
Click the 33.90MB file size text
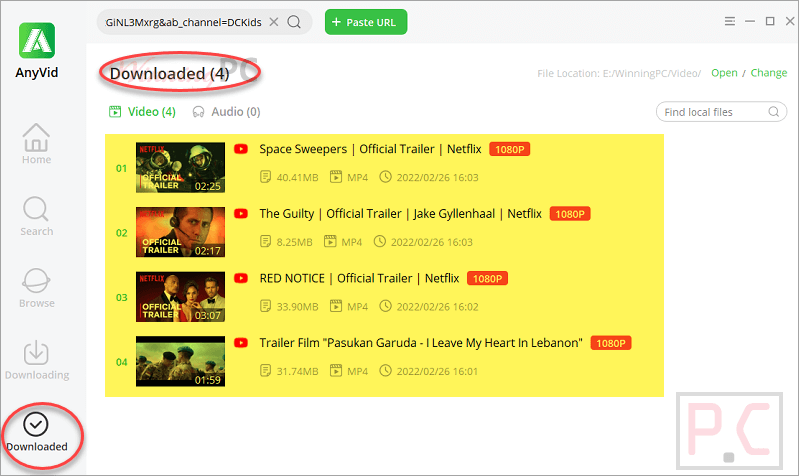[x=298, y=307]
